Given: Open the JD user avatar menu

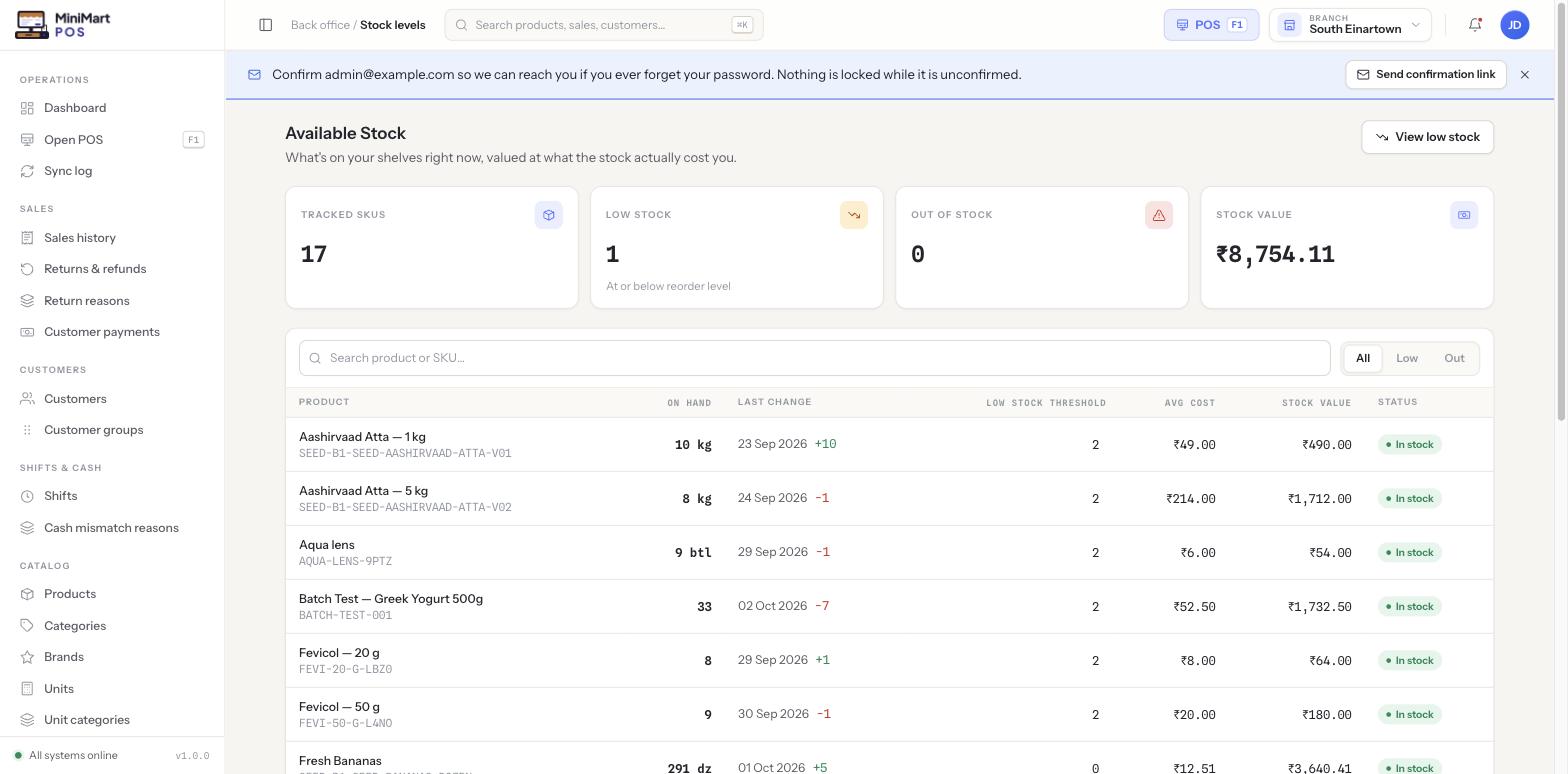Looking at the screenshot, I should (1515, 25).
